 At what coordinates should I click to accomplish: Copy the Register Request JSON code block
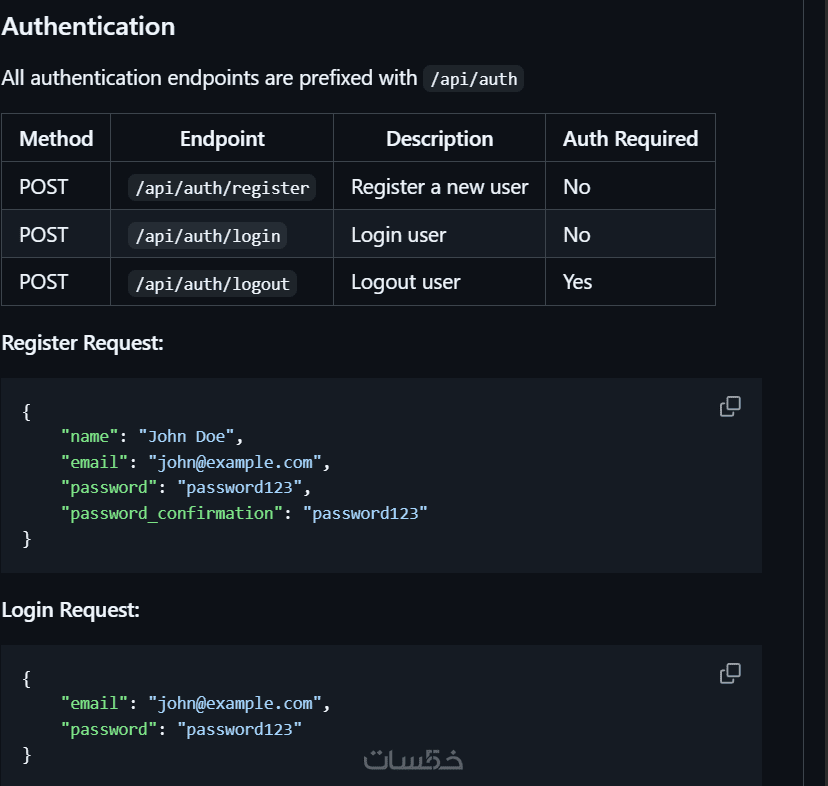(x=730, y=406)
